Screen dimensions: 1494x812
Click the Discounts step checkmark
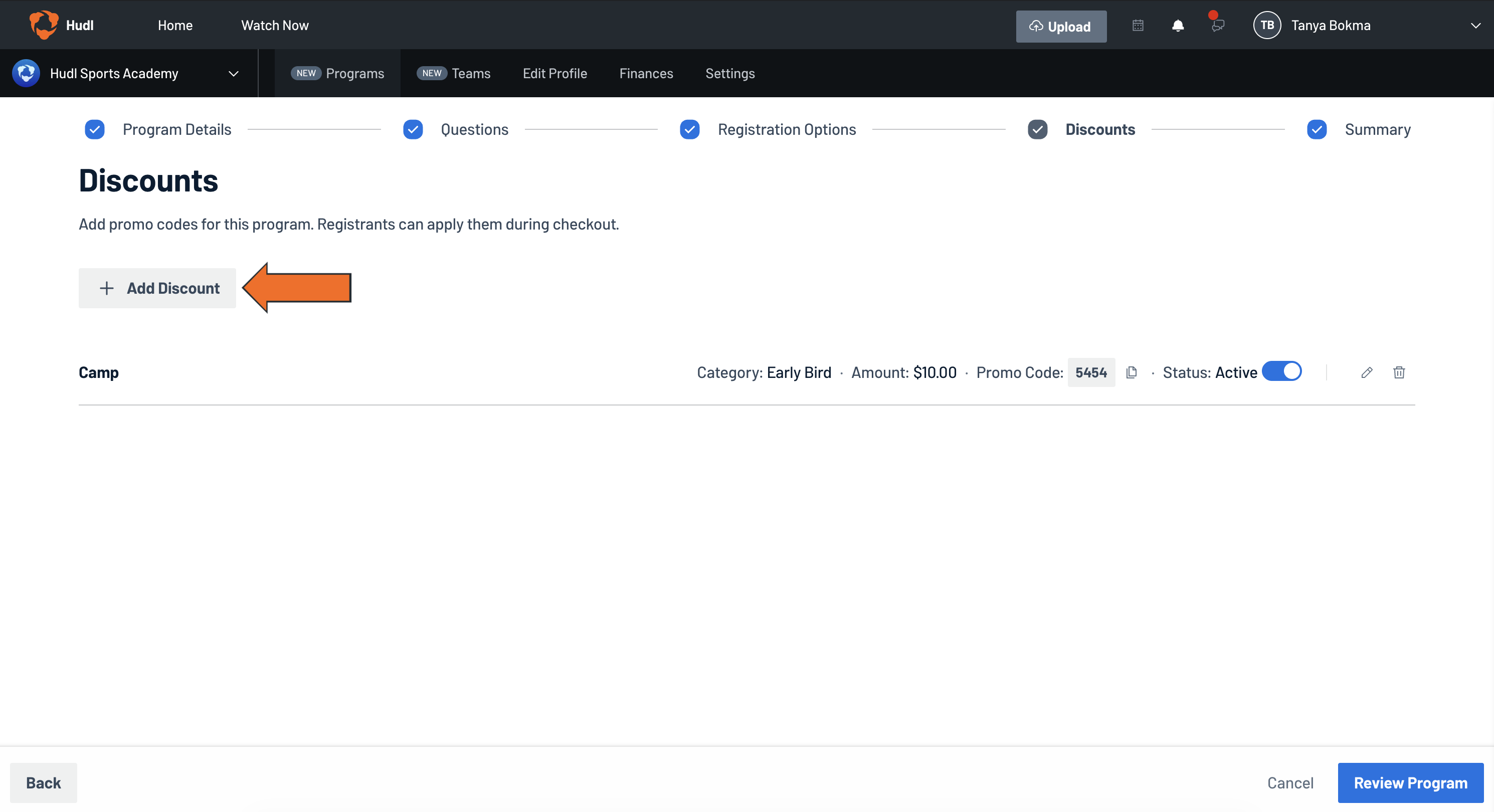1038,129
